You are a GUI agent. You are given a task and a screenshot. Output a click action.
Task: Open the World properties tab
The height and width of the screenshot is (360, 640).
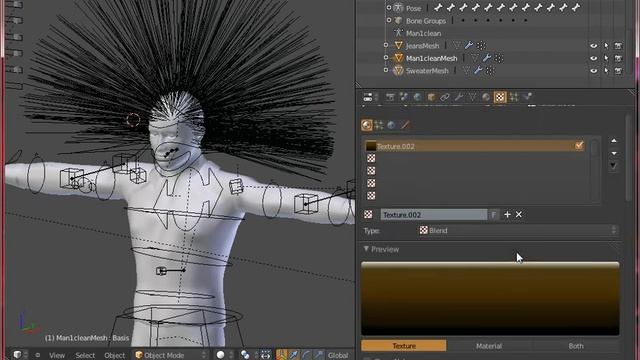[x=417, y=97]
